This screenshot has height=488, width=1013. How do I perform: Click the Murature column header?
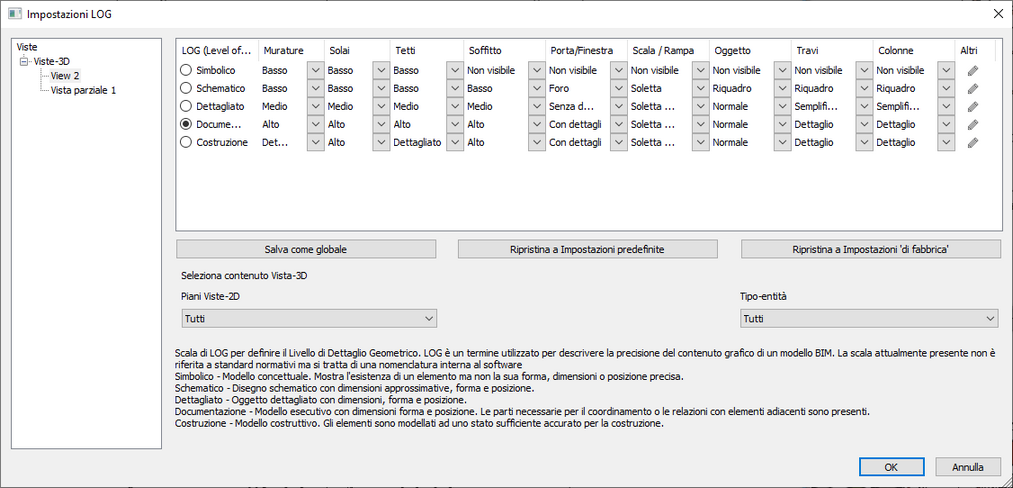(291, 50)
